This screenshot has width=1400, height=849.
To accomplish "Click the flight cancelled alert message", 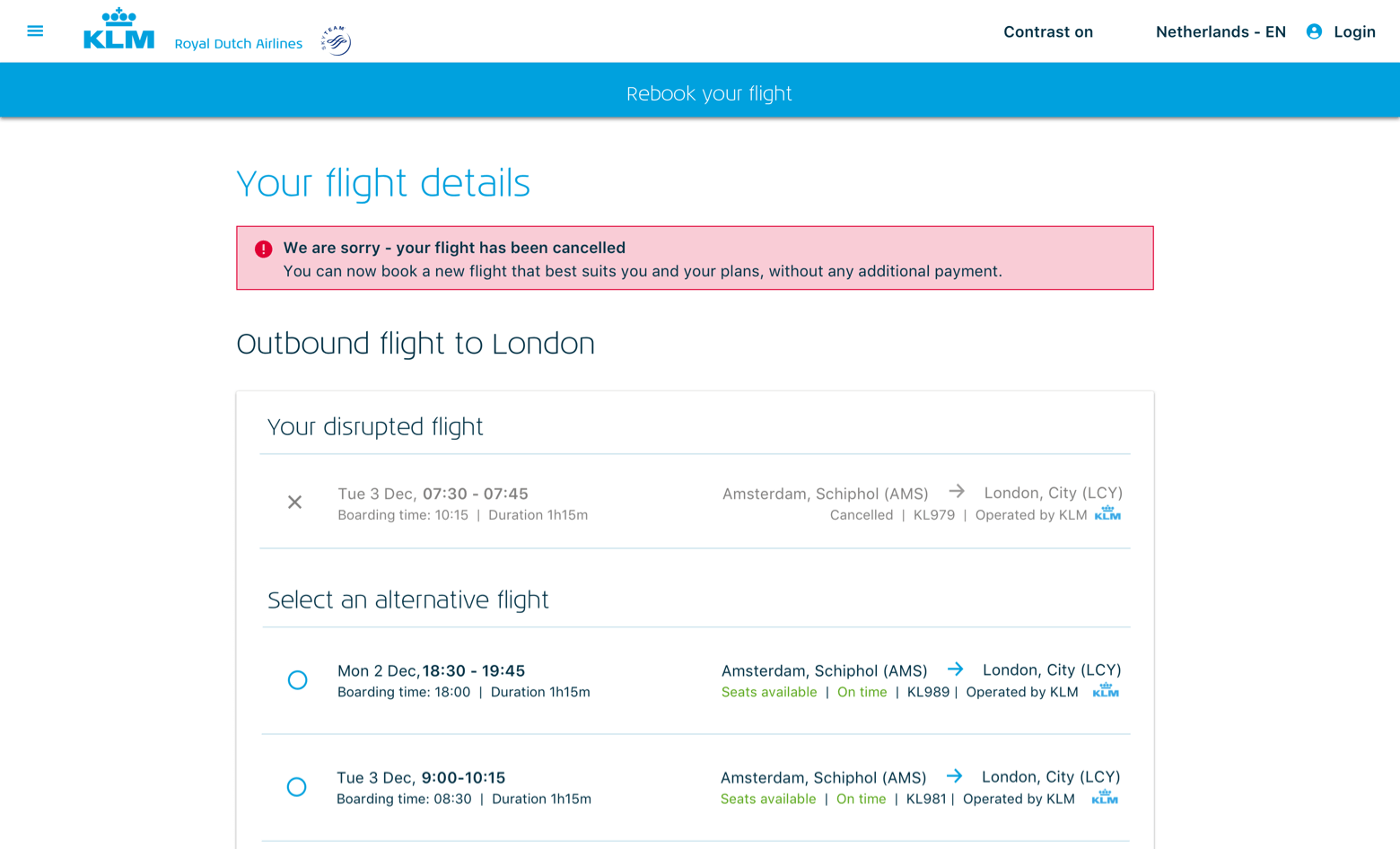I will [x=642, y=259].
